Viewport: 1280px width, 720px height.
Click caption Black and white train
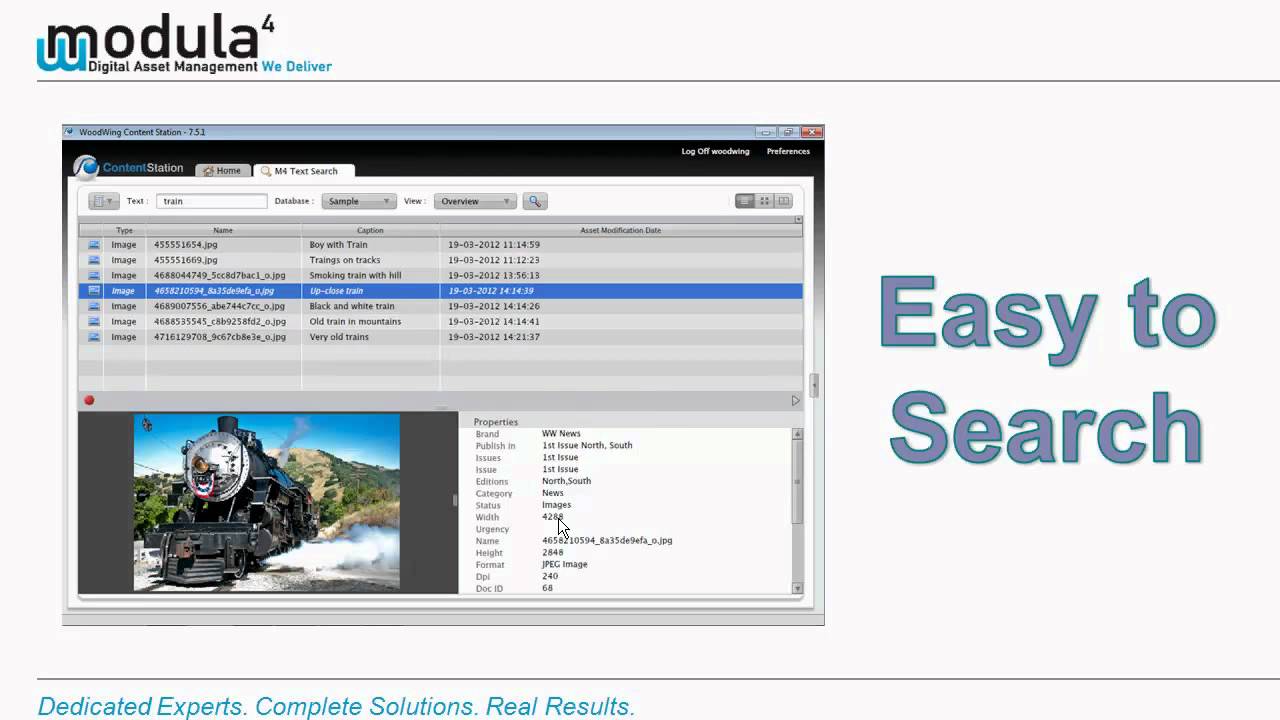[352, 306]
